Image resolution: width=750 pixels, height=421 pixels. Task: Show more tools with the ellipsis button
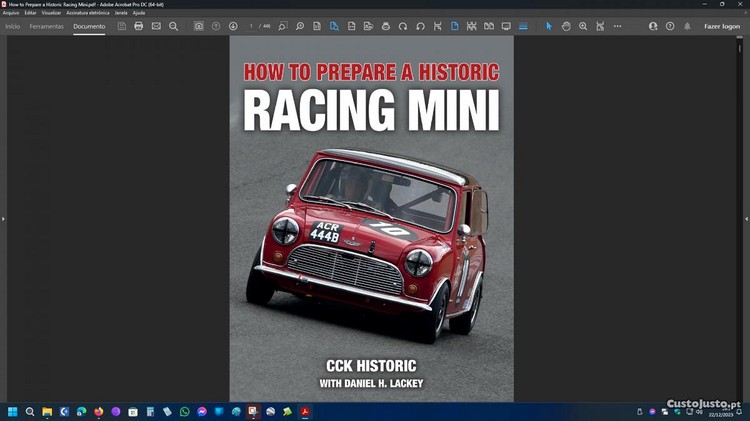(x=617, y=26)
